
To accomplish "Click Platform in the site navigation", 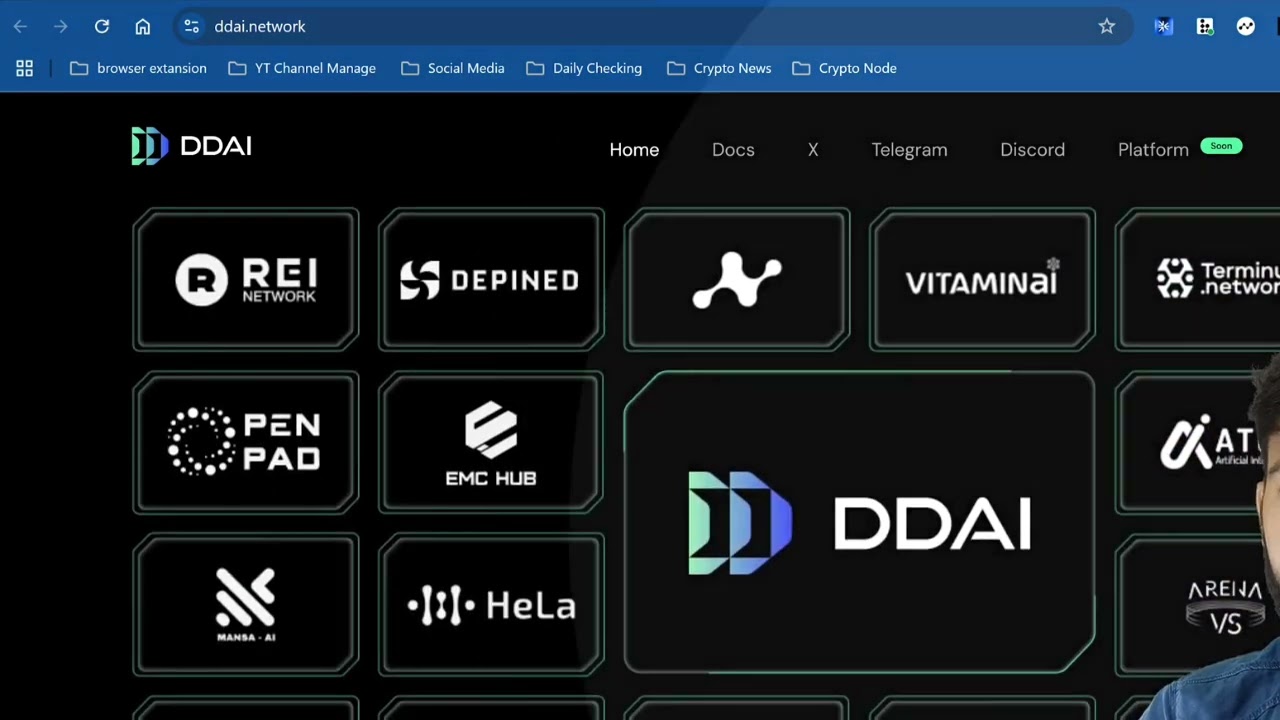I will (1153, 149).
